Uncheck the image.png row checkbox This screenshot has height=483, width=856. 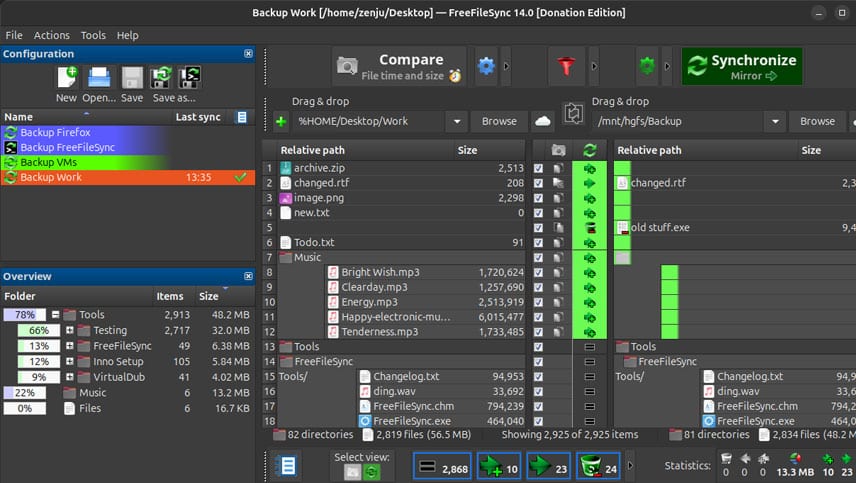click(538, 198)
